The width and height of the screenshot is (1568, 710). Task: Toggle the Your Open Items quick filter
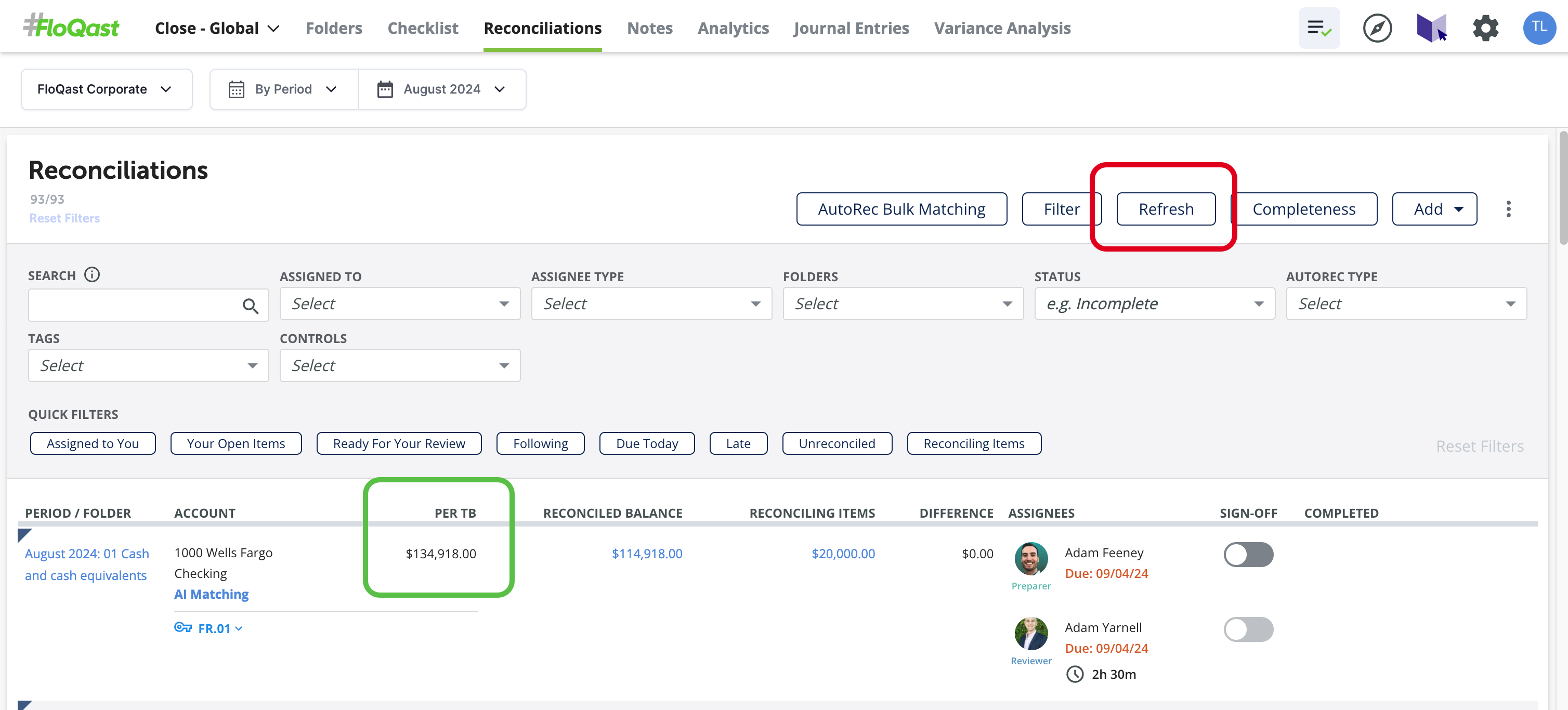[x=236, y=443]
